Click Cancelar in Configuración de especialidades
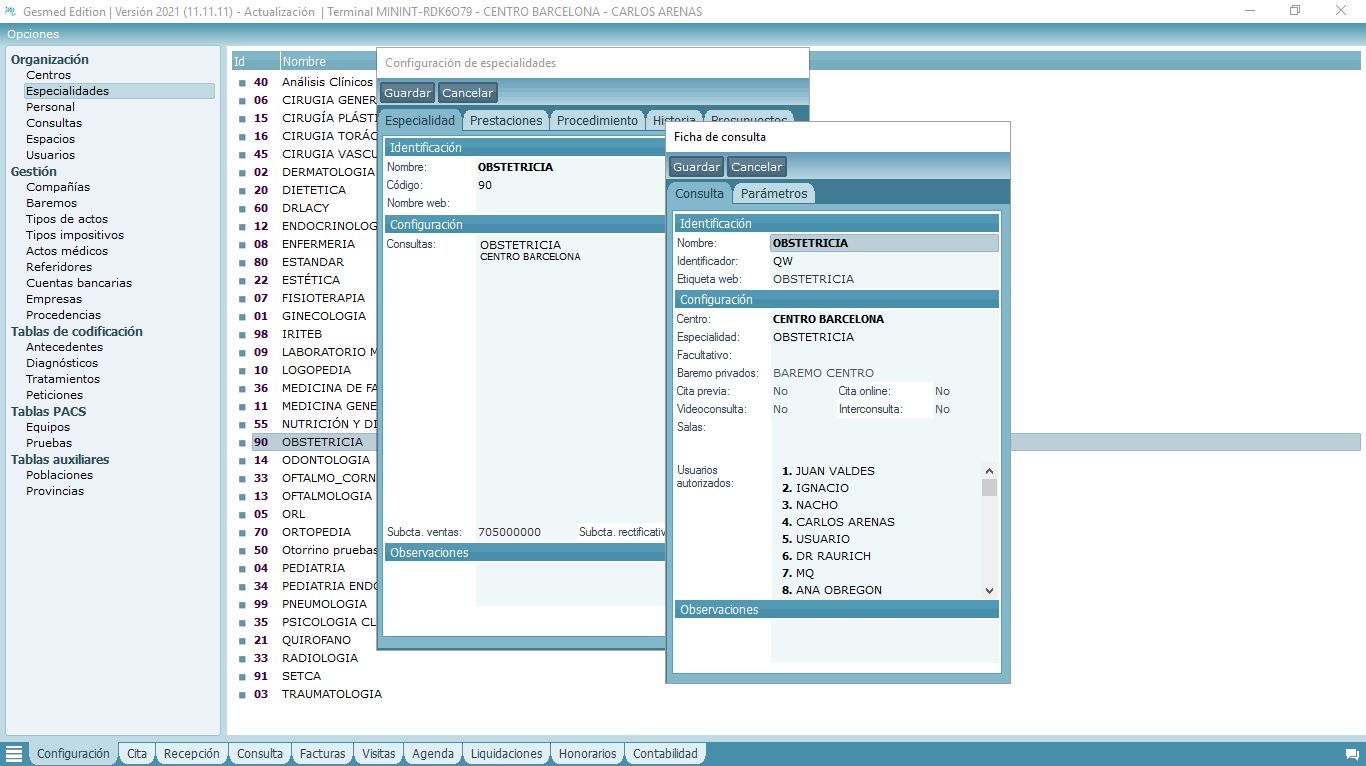 coord(467,92)
